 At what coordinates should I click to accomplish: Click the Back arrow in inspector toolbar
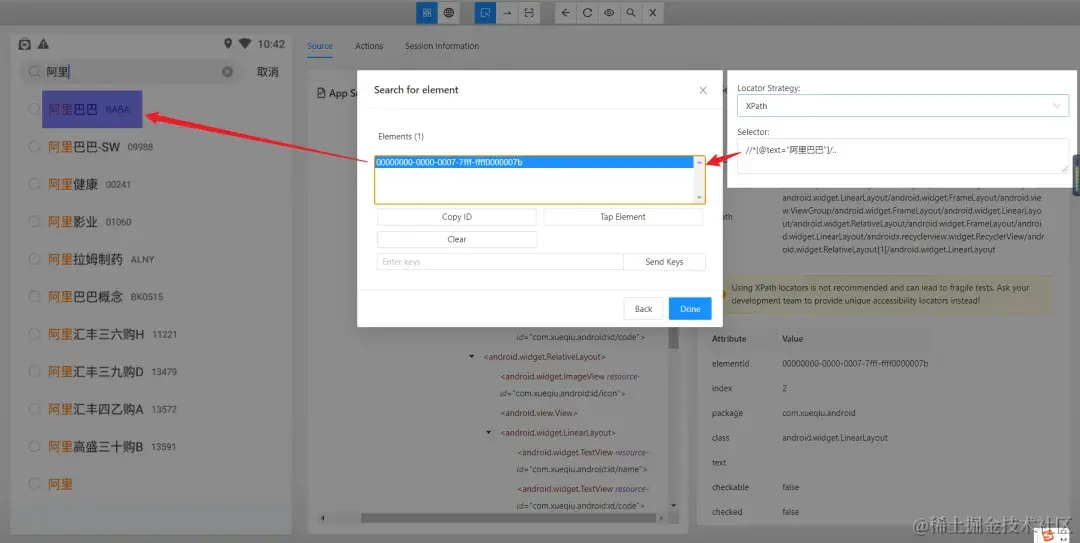point(565,12)
